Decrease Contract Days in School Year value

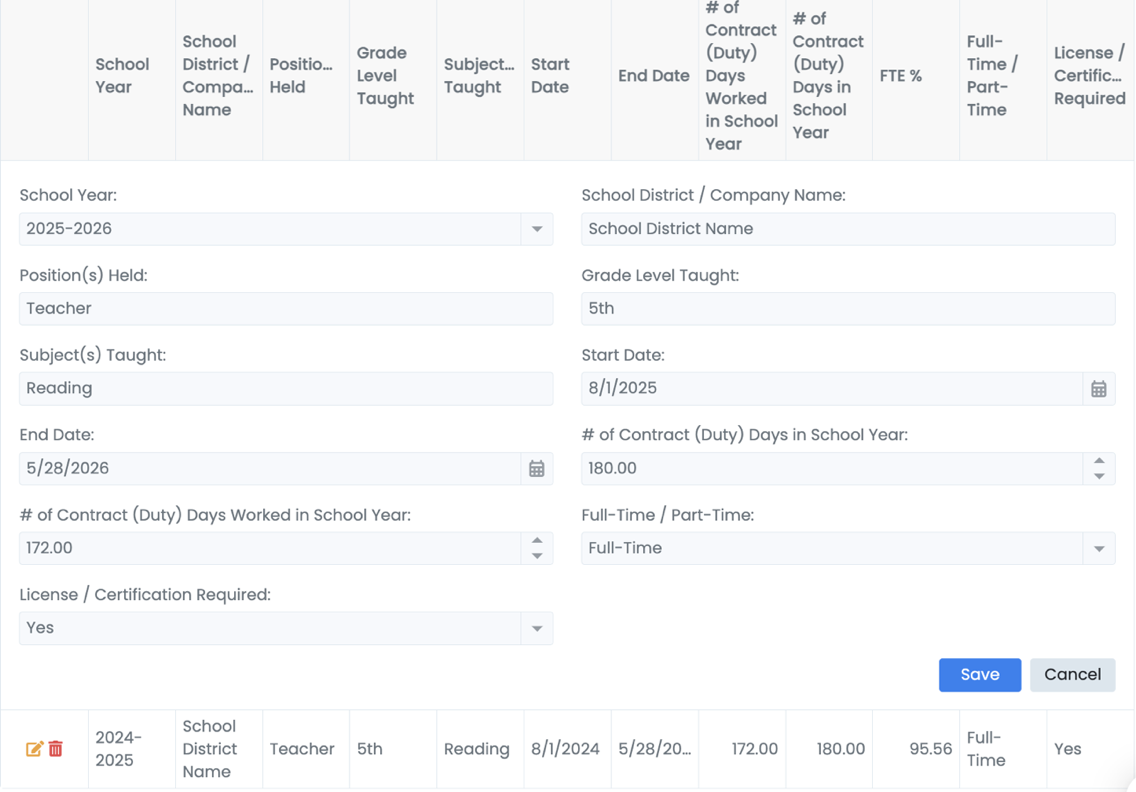pos(1099,476)
